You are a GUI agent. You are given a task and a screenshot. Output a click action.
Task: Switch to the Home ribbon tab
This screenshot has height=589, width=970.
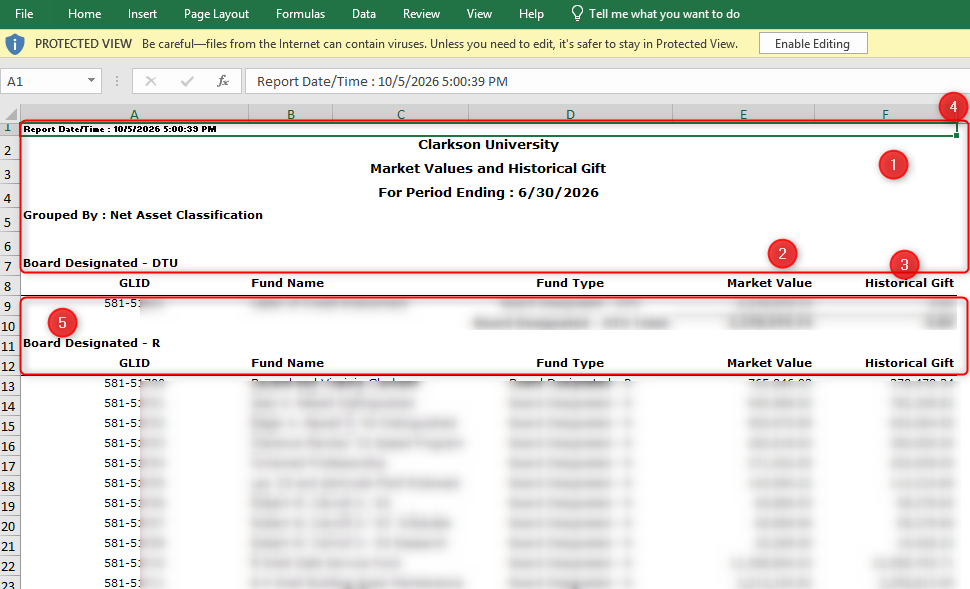pos(84,14)
